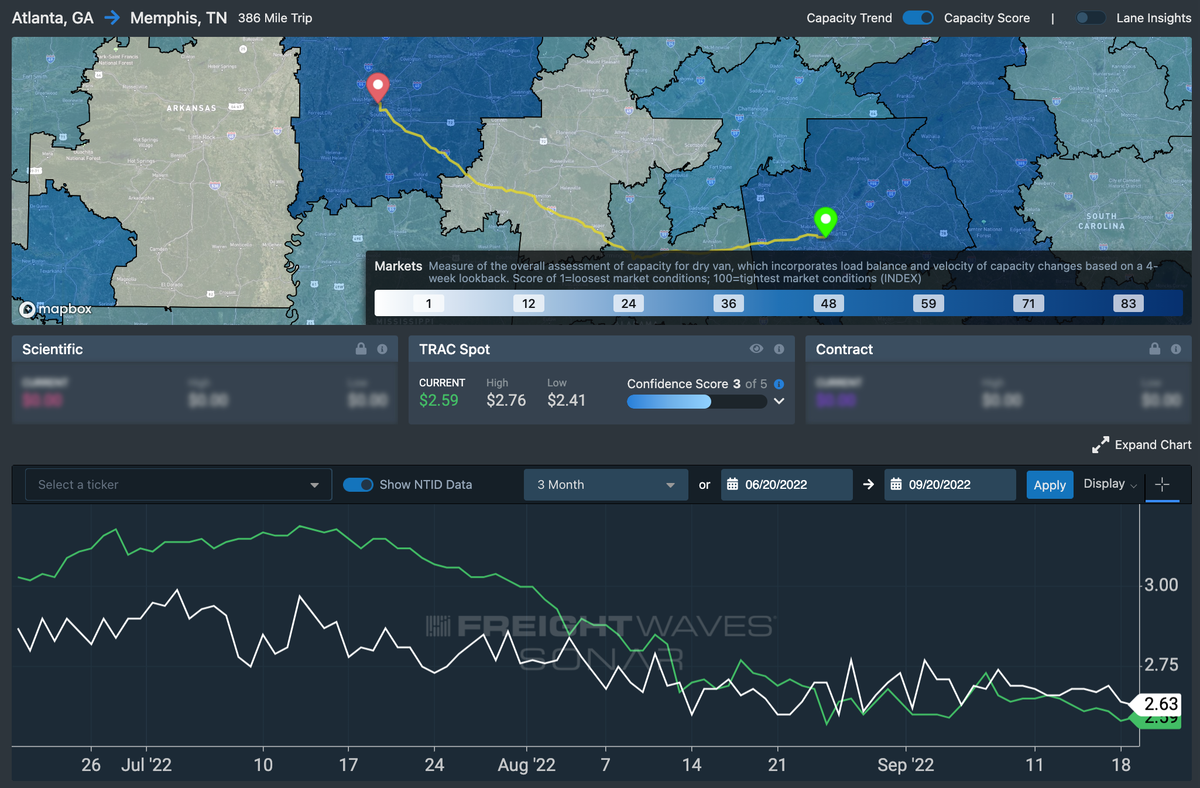Image resolution: width=1200 pixels, height=788 pixels.
Task: Toggle the Show NTID Data switch
Action: pos(358,485)
